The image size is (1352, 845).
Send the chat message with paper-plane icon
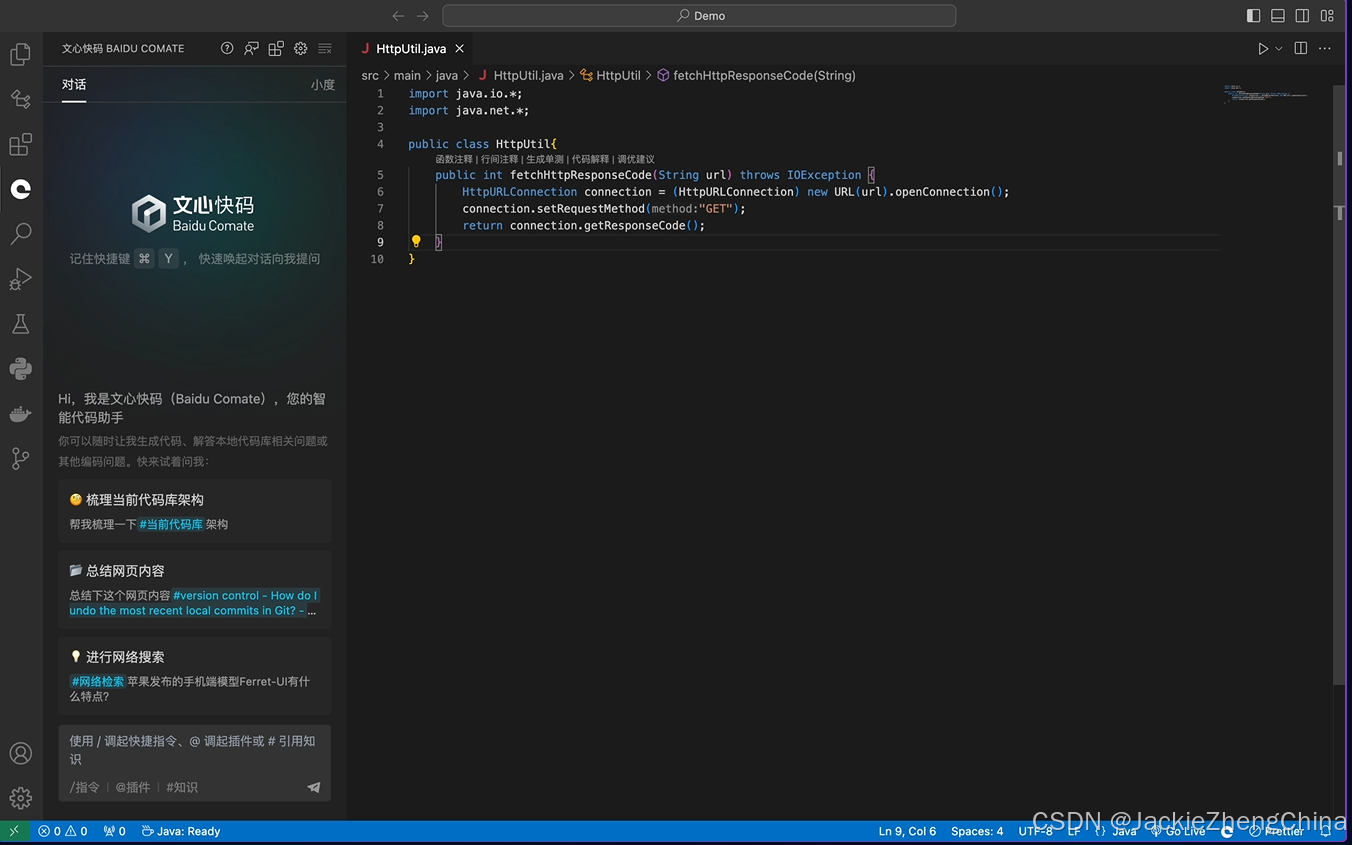tap(314, 787)
